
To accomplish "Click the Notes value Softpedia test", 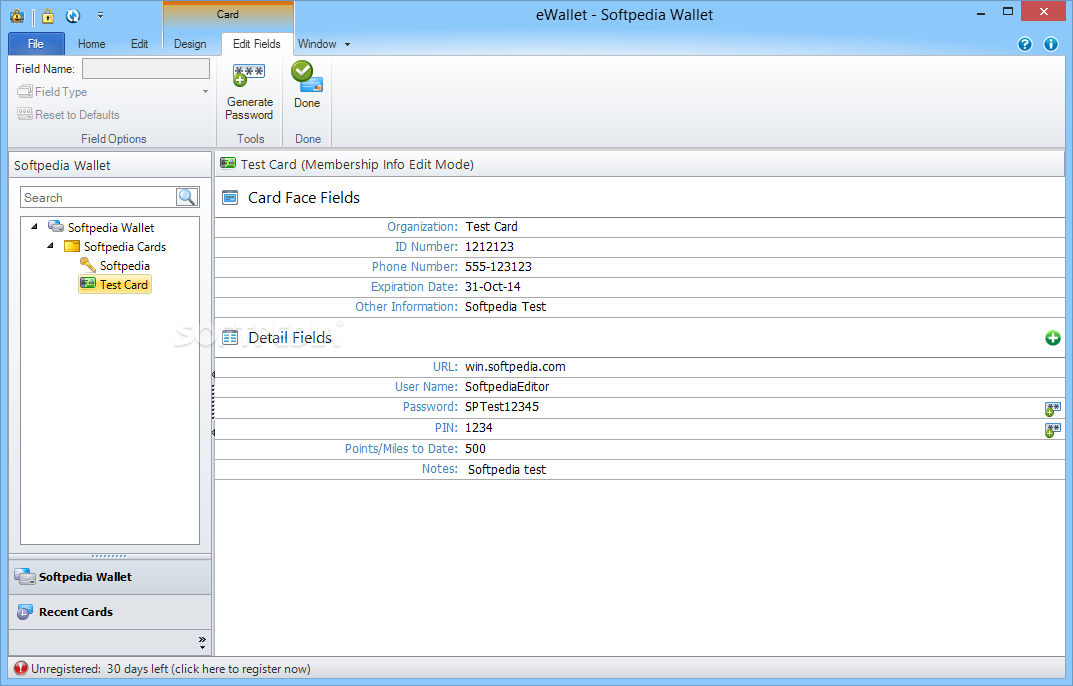I will (507, 470).
